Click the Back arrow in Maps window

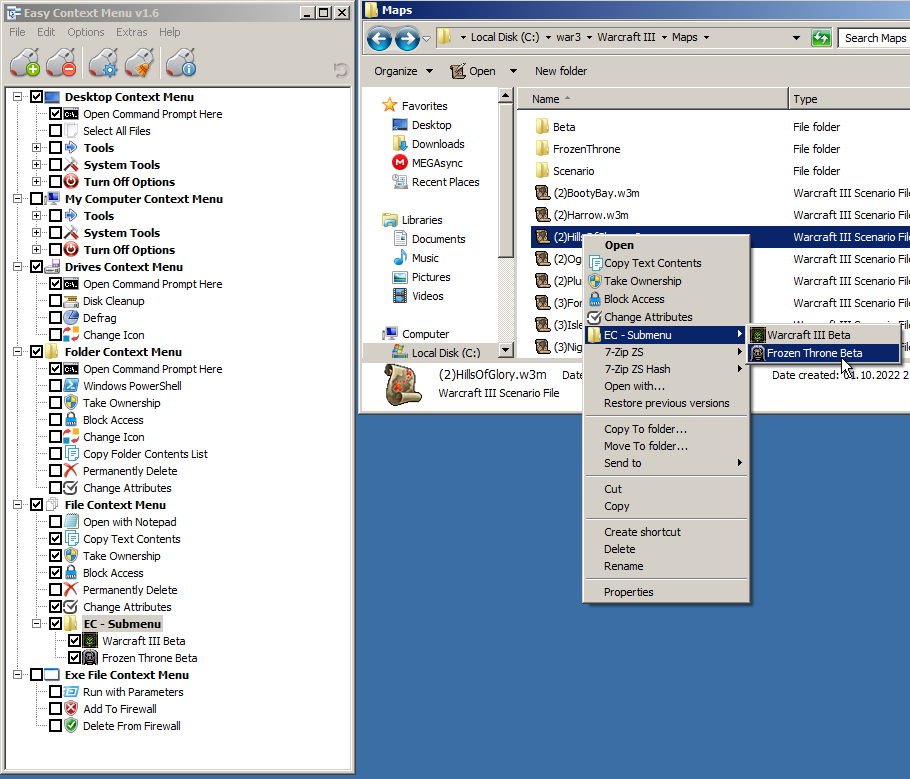[380, 39]
